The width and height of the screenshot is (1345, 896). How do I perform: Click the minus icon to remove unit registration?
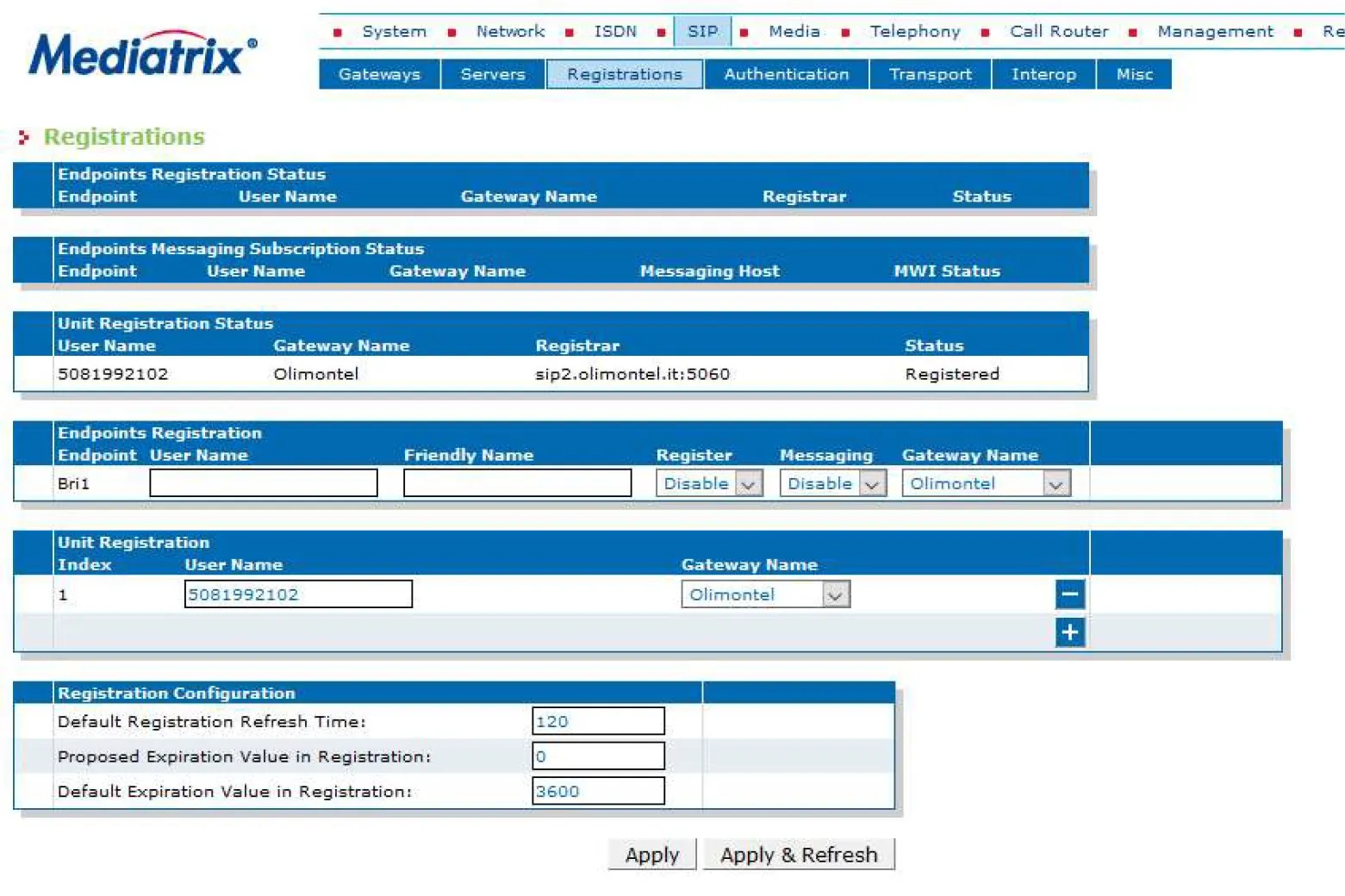[x=1069, y=594]
